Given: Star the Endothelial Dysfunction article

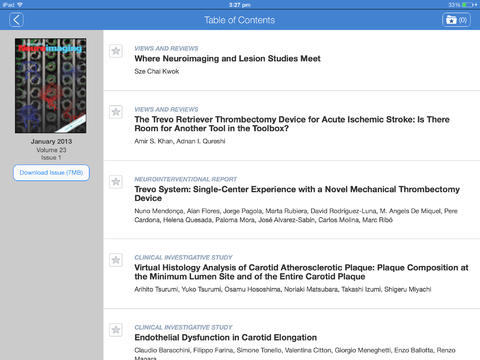Looking at the screenshot, I should (x=116, y=330).
